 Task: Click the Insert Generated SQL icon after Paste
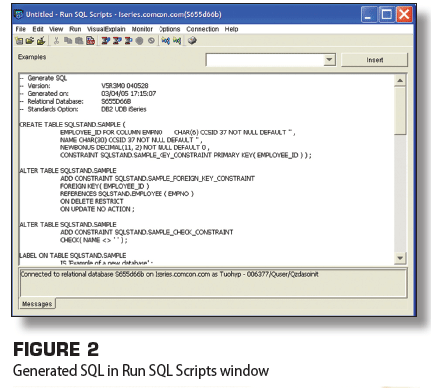point(90,41)
